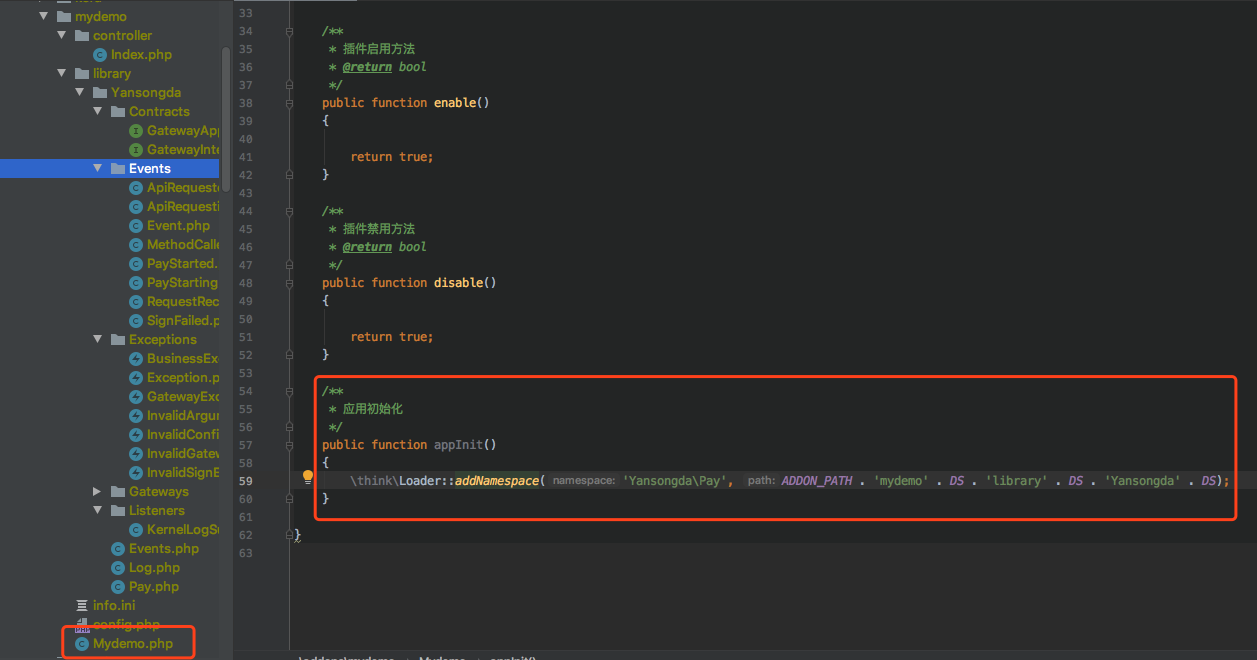
Task: Click the Mydemo.php class icon
Action: click(82, 644)
